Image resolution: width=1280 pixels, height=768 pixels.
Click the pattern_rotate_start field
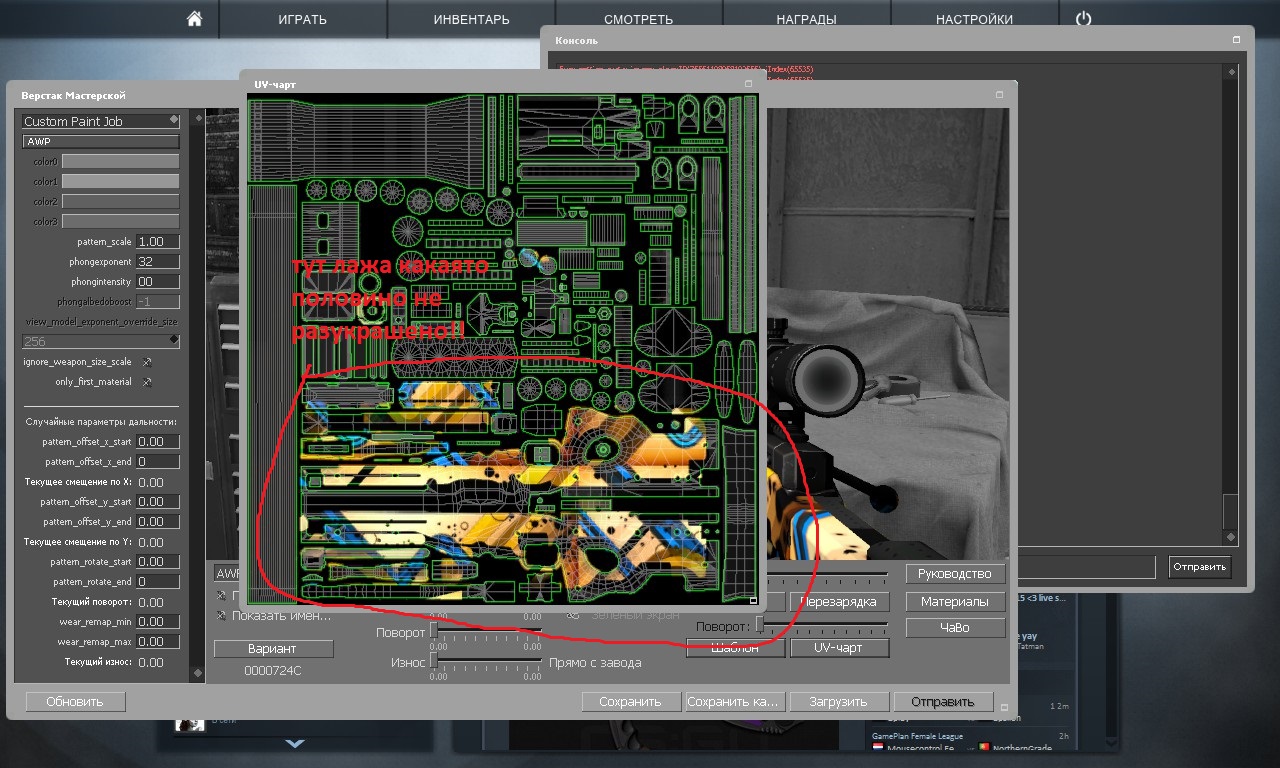coord(158,561)
